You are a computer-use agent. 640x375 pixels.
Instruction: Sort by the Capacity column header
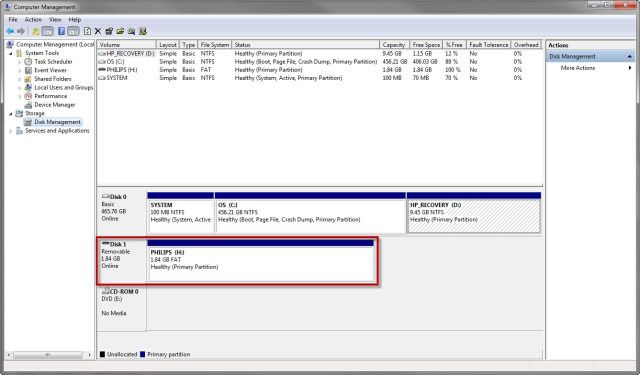point(394,44)
